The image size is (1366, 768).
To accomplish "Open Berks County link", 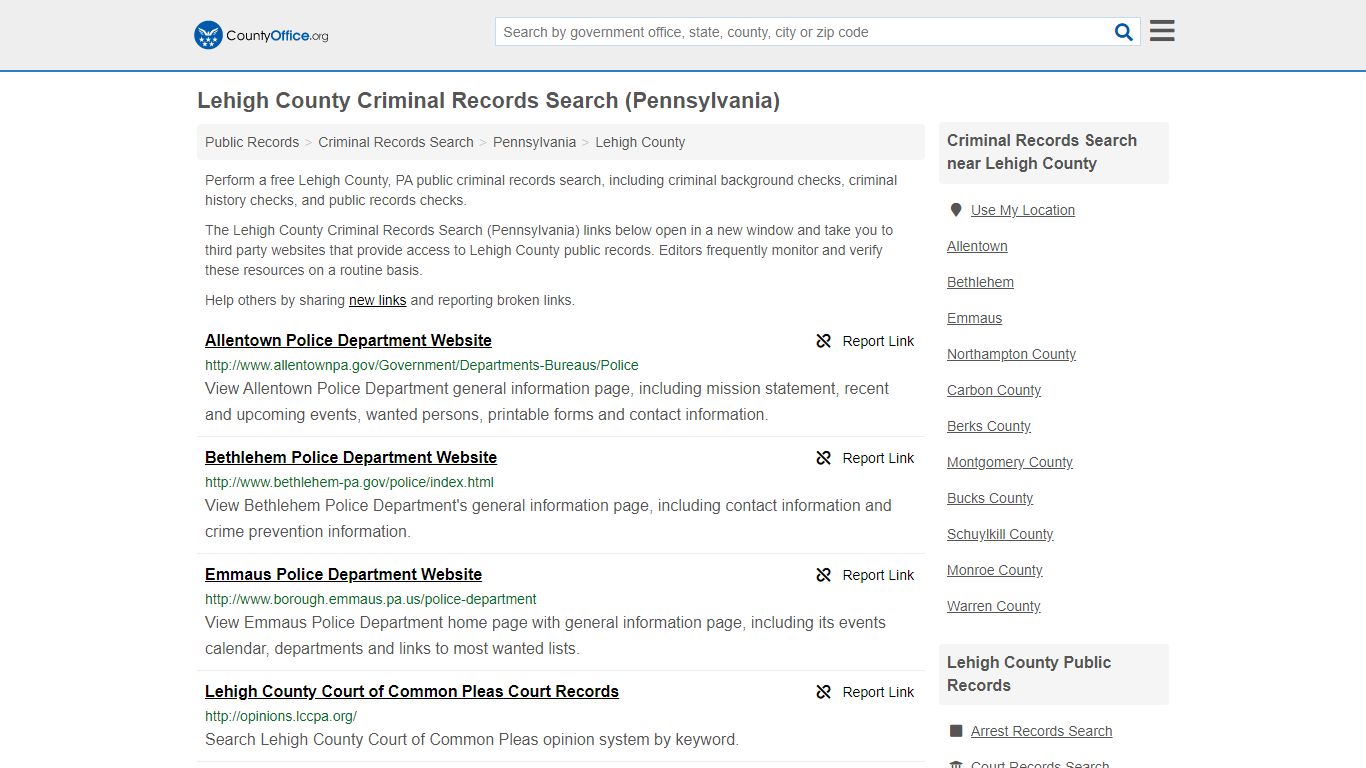I will click(989, 426).
